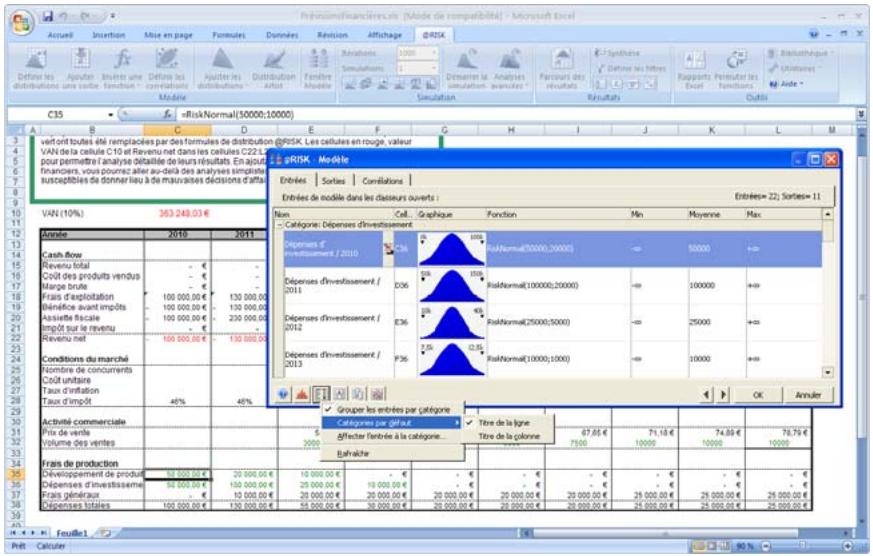Toggle Grouper les entrées par catégorie
873x556 pixels.
point(393,409)
